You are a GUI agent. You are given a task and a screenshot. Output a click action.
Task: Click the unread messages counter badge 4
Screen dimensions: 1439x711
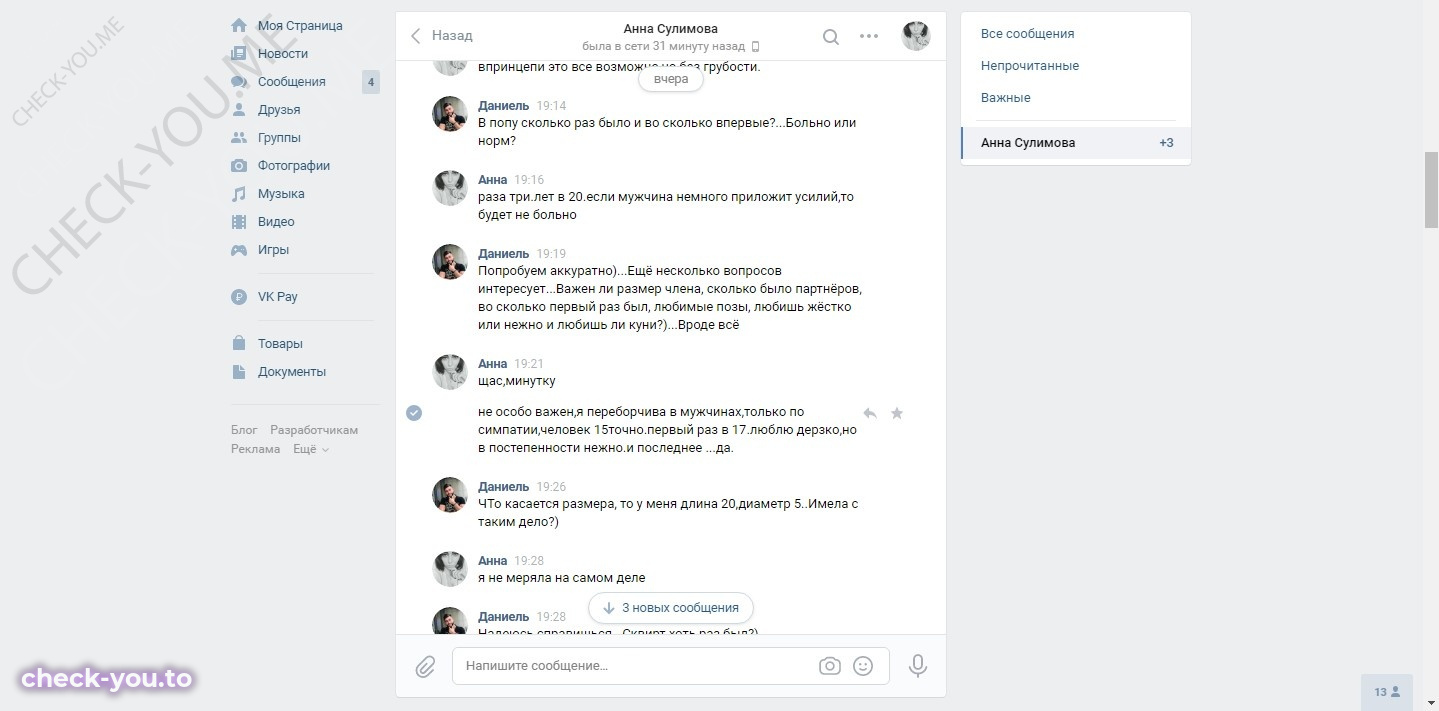(371, 82)
